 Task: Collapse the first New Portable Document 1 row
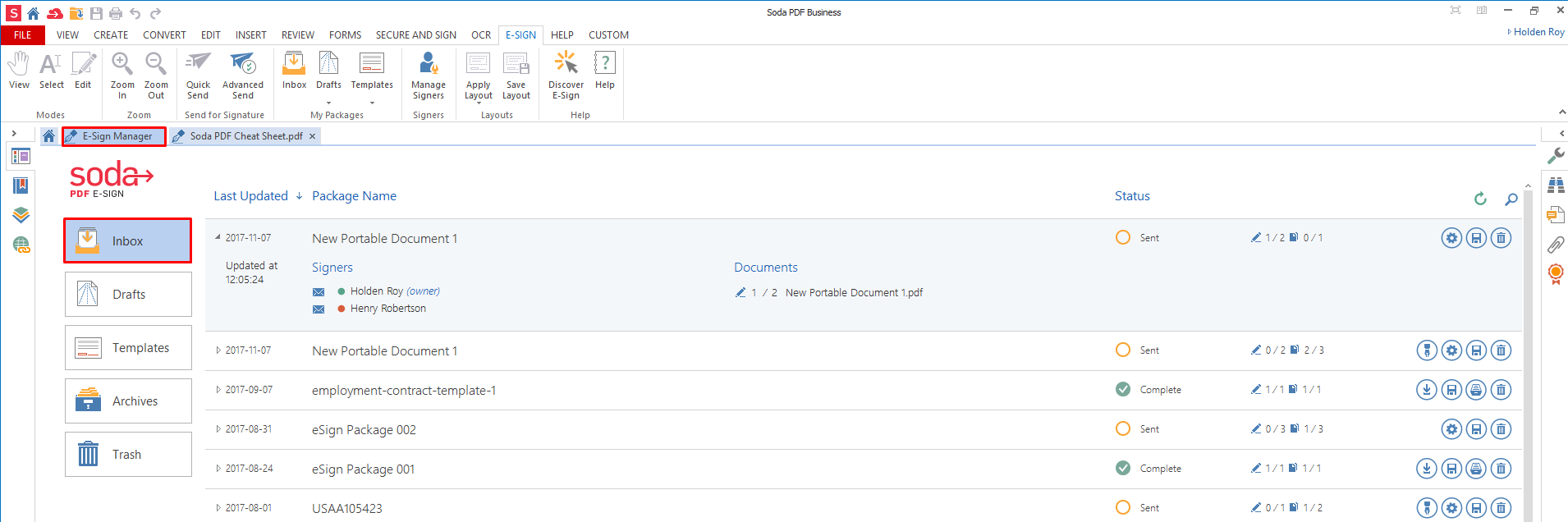(x=218, y=237)
